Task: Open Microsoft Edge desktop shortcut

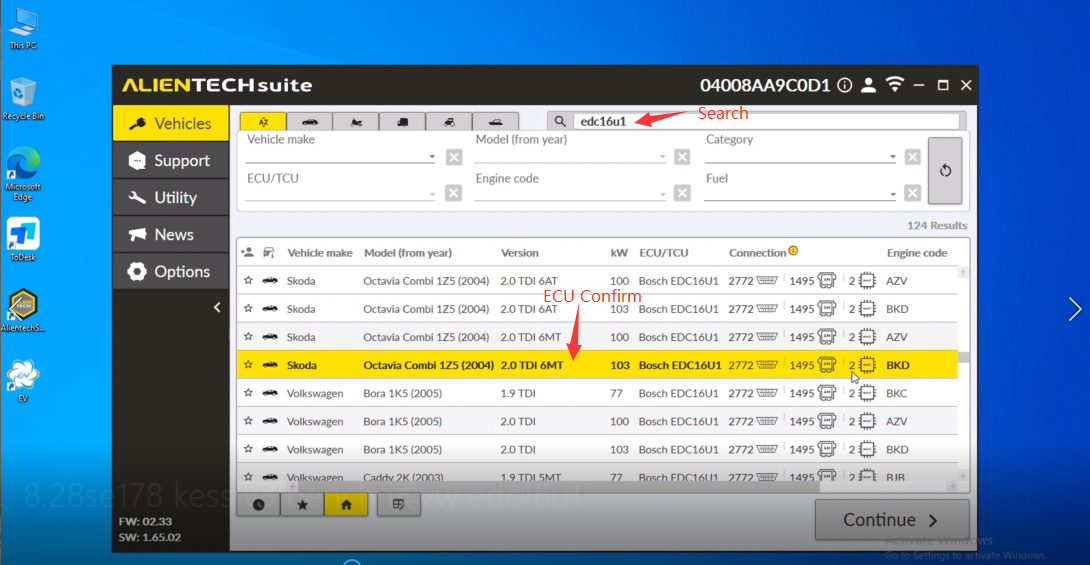Action: tap(23, 174)
